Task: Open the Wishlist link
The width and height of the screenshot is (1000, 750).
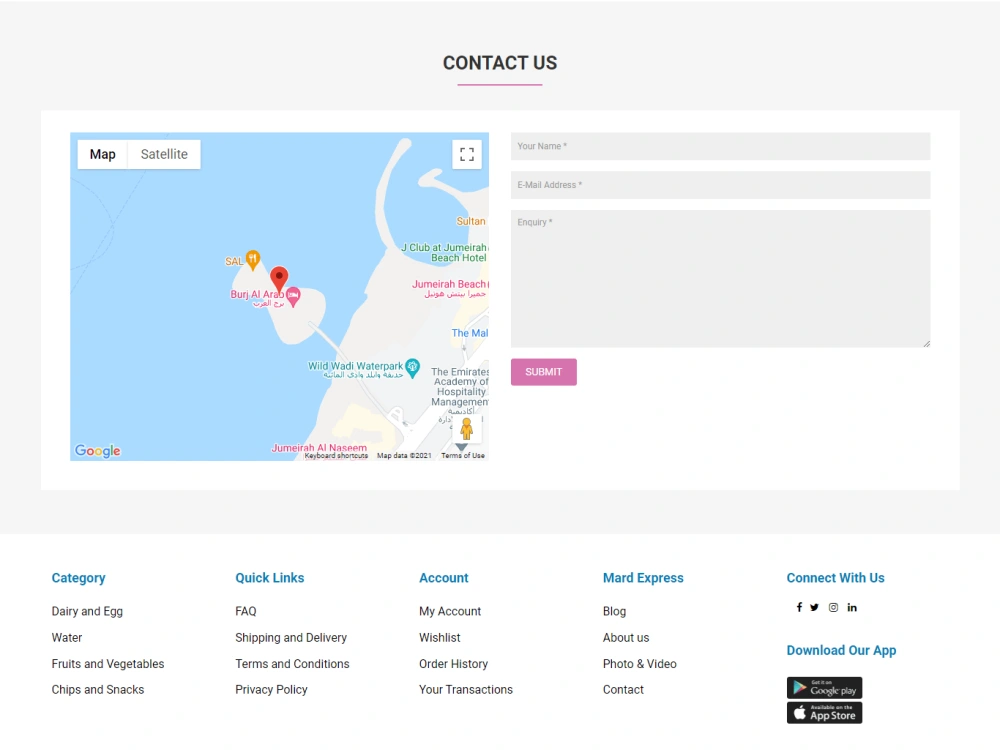Action: (439, 637)
